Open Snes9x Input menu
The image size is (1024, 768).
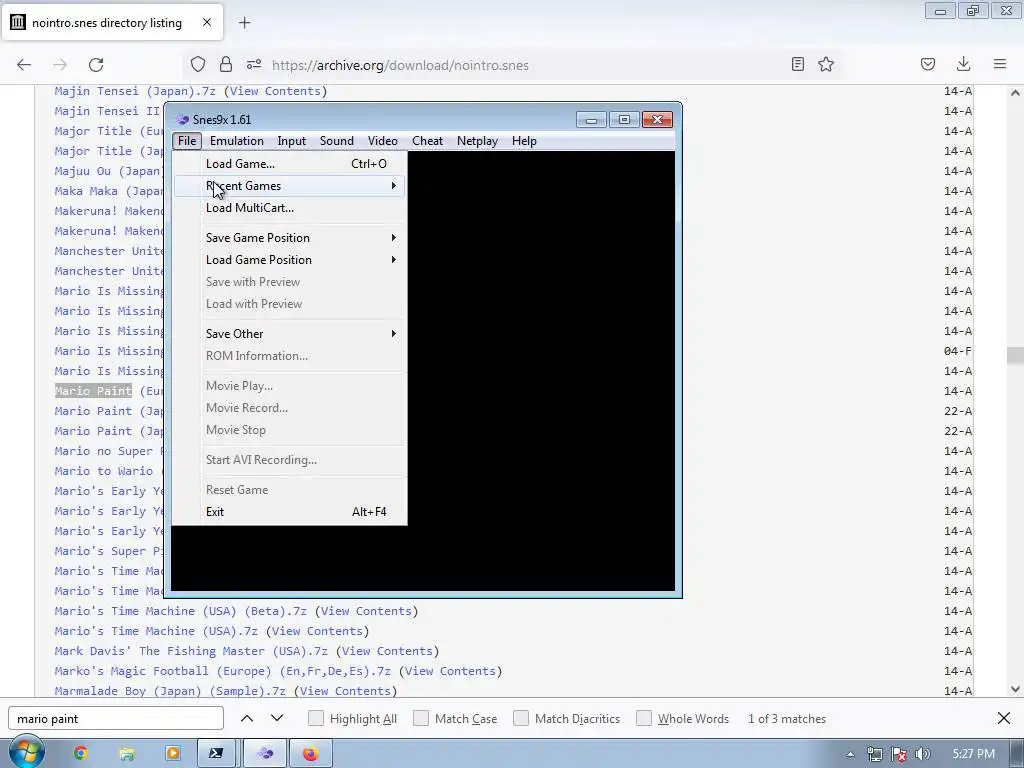[291, 141]
